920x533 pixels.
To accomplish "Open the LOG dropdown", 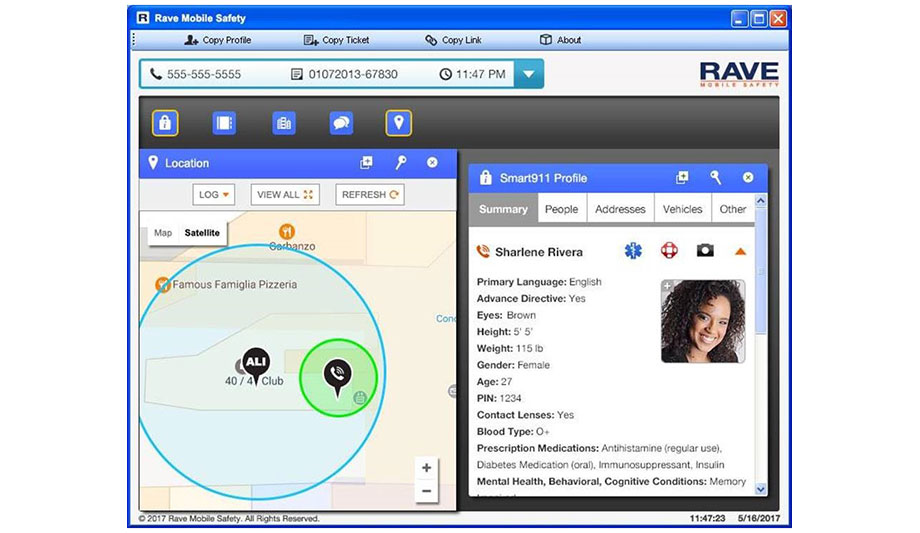I will [x=214, y=194].
